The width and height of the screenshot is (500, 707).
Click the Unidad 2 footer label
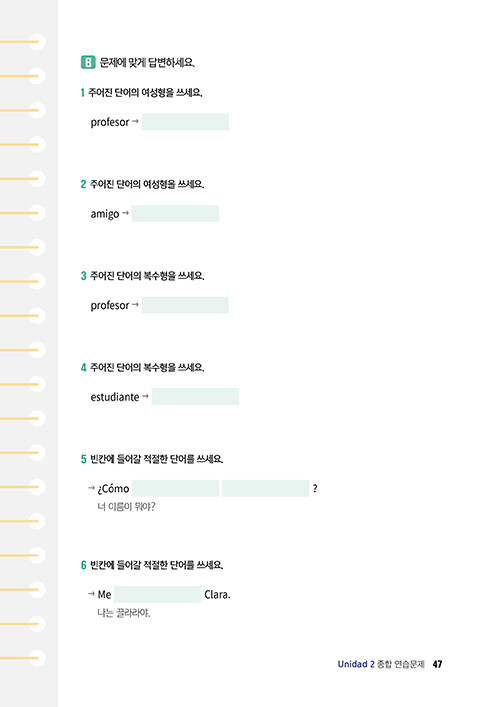point(356,664)
